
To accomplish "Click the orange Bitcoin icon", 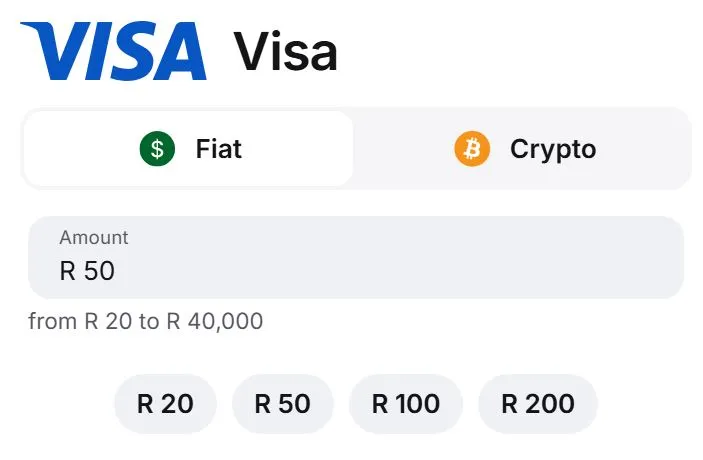I will pyautogui.click(x=472, y=149).
